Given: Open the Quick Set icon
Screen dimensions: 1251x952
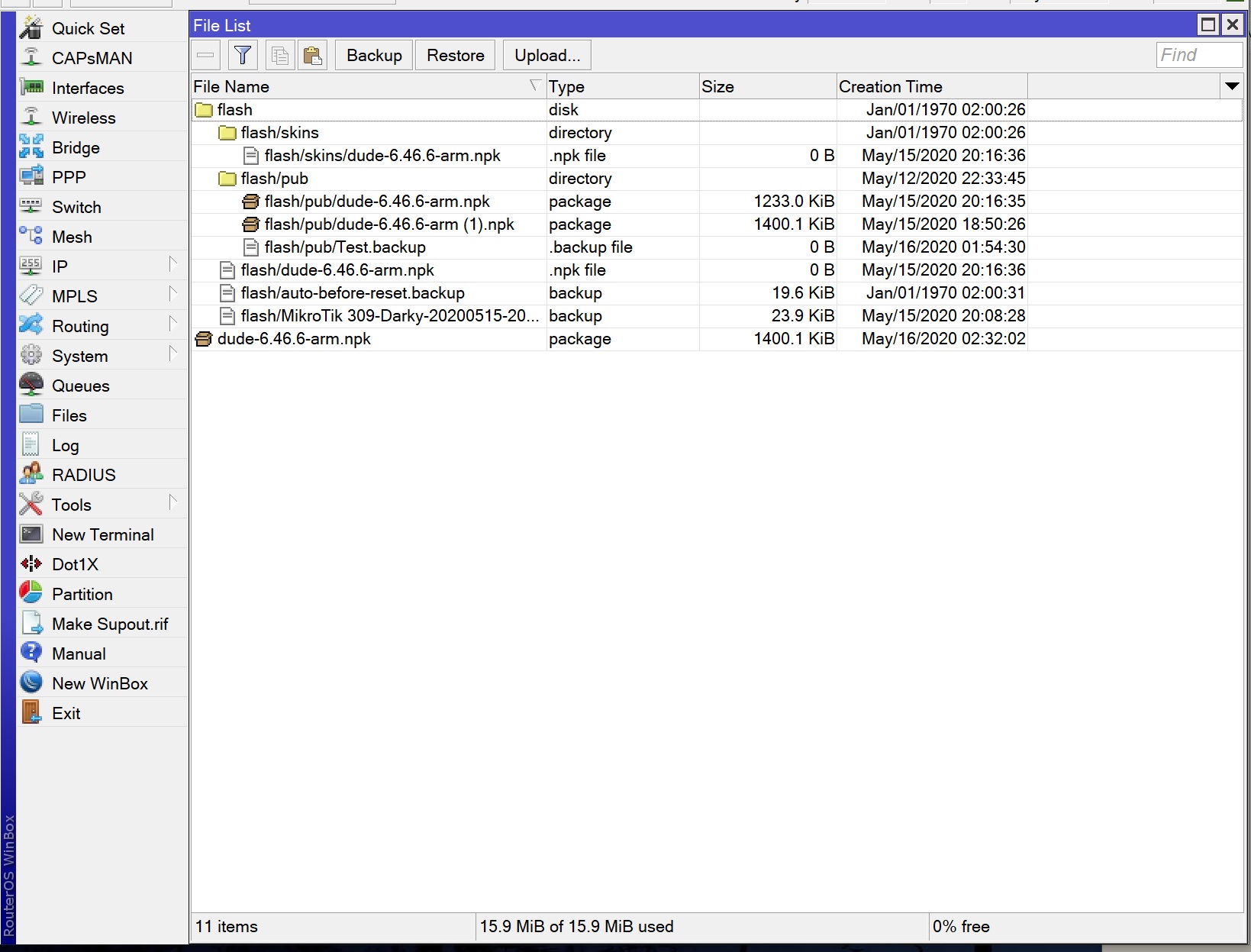Looking at the screenshot, I should point(31,28).
